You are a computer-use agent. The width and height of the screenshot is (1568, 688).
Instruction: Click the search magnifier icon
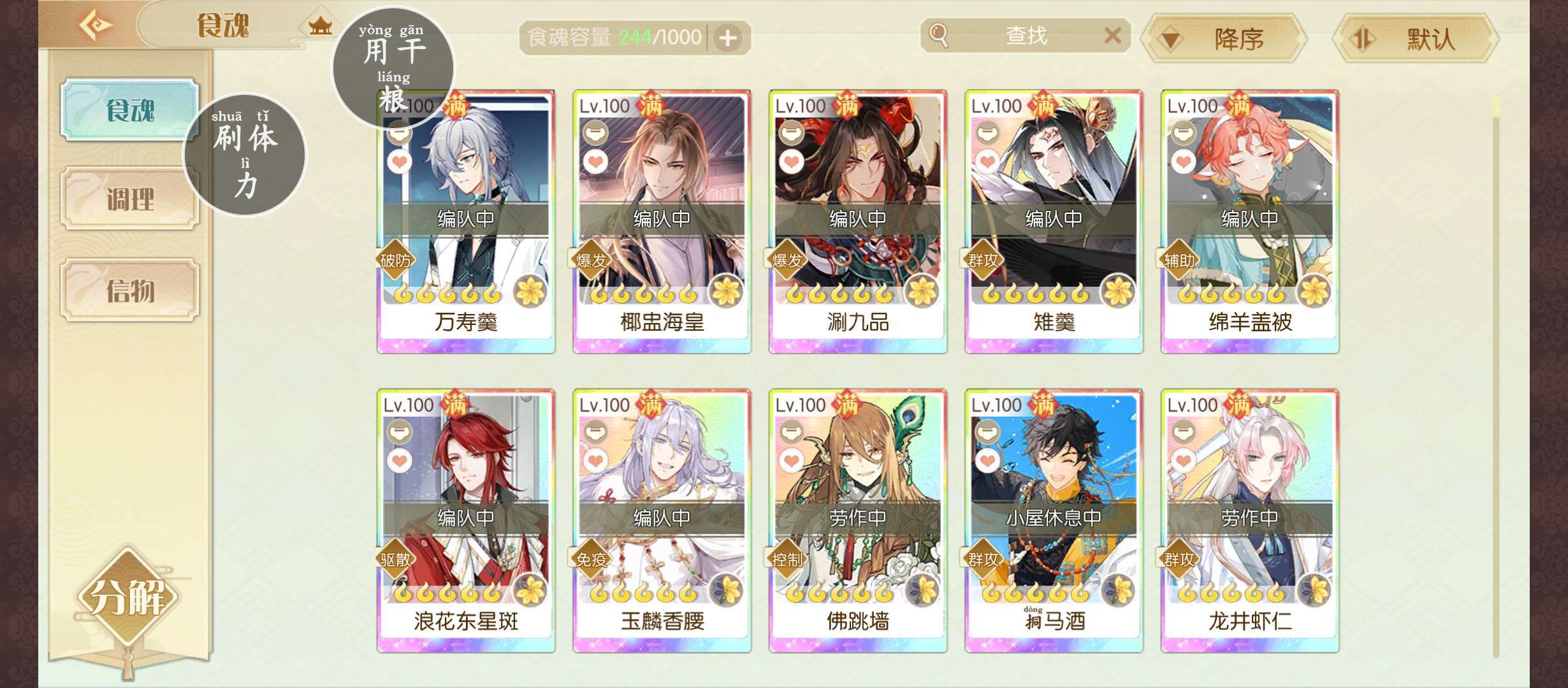coord(939,34)
